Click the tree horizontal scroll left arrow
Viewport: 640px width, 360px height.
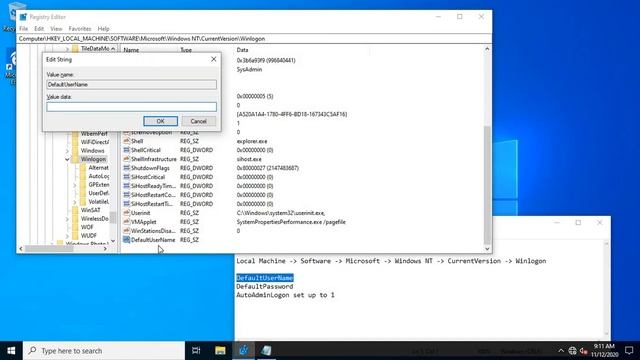point(21,249)
